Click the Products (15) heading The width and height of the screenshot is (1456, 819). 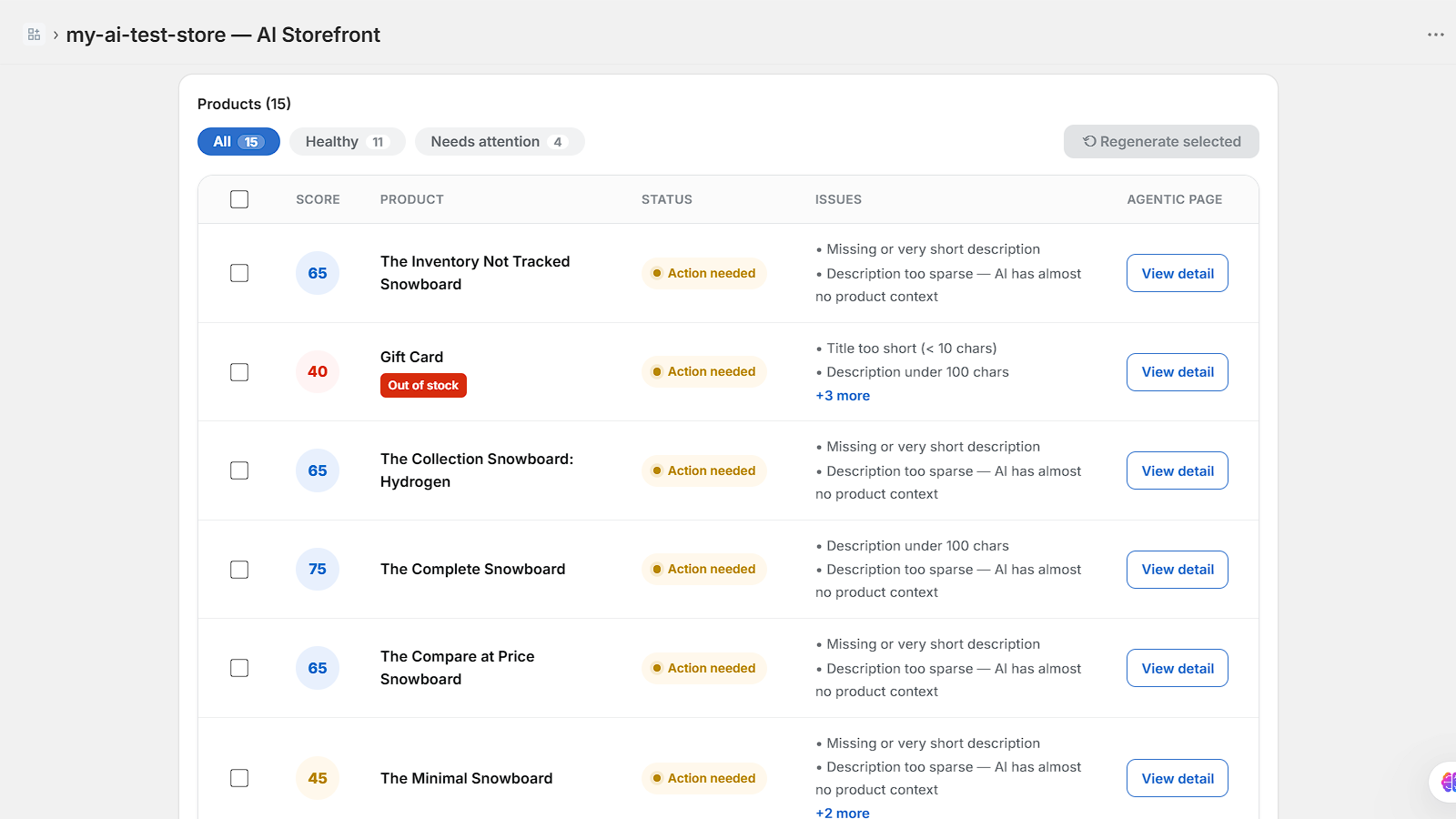[x=244, y=104]
